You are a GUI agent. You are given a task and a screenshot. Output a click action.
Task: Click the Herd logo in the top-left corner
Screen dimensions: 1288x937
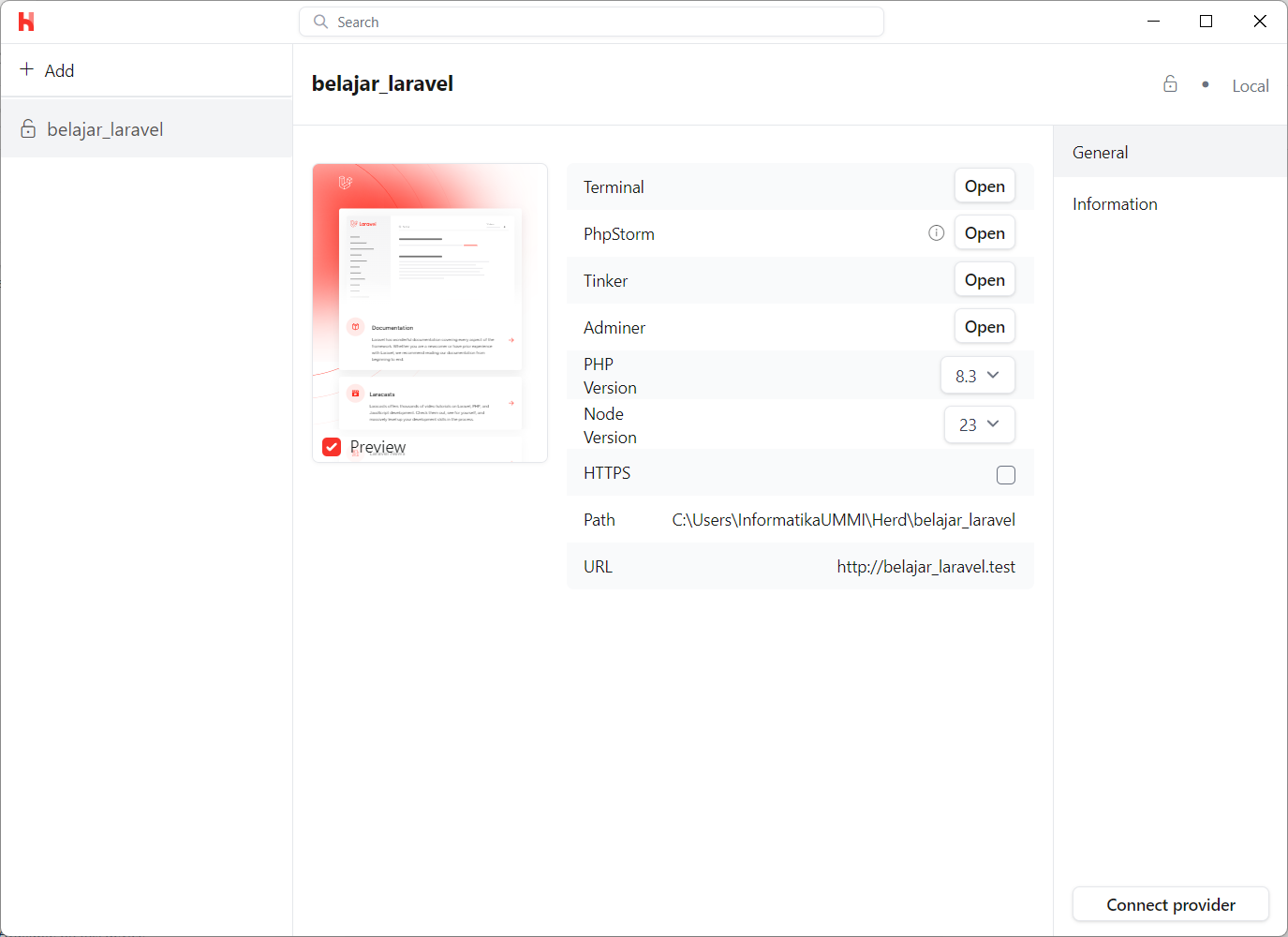[26, 22]
